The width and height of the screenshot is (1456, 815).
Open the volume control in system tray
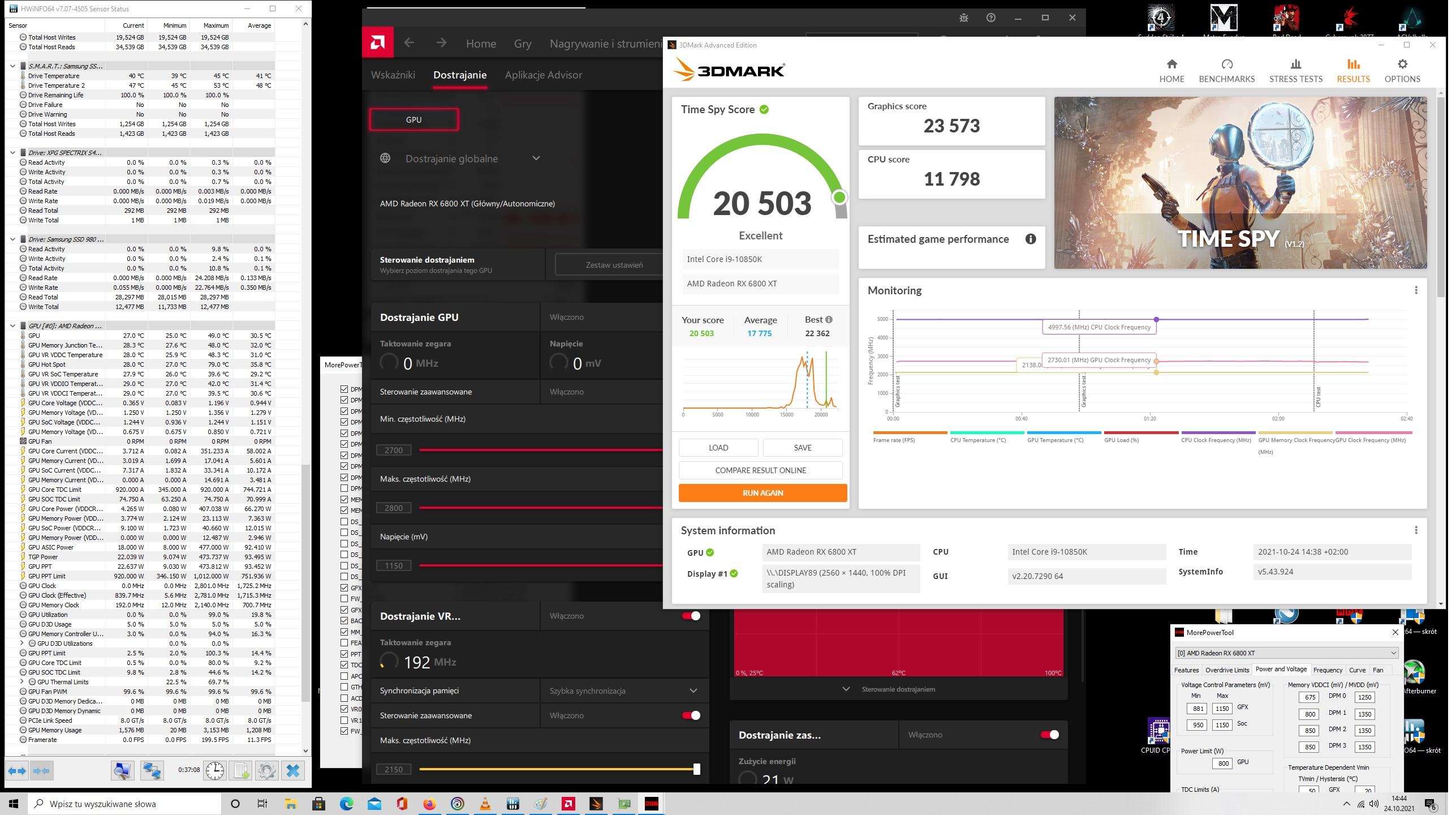(x=1375, y=804)
